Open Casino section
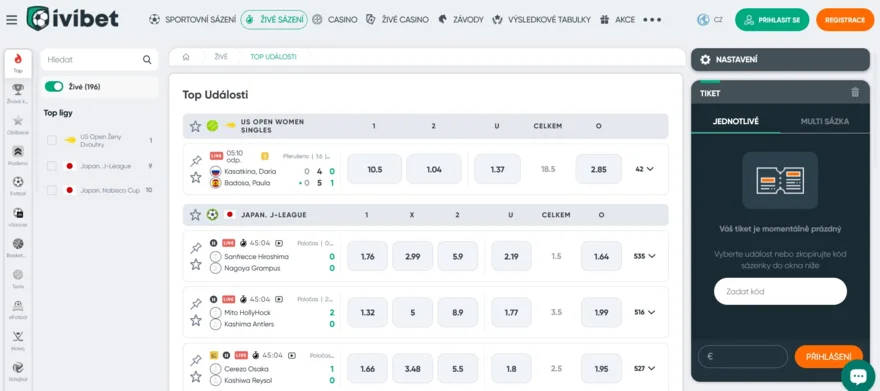This screenshot has height=391, width=880. [x=334, y=20]
